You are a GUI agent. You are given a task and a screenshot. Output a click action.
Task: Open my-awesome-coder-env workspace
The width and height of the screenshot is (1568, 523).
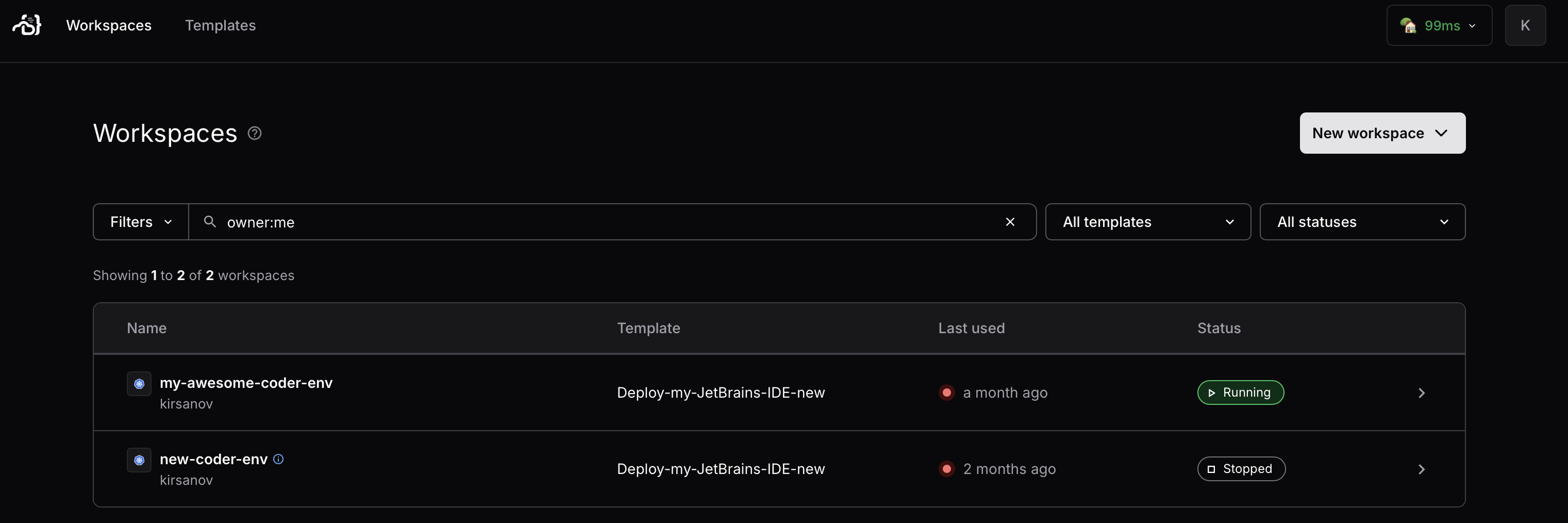point(246,382)
